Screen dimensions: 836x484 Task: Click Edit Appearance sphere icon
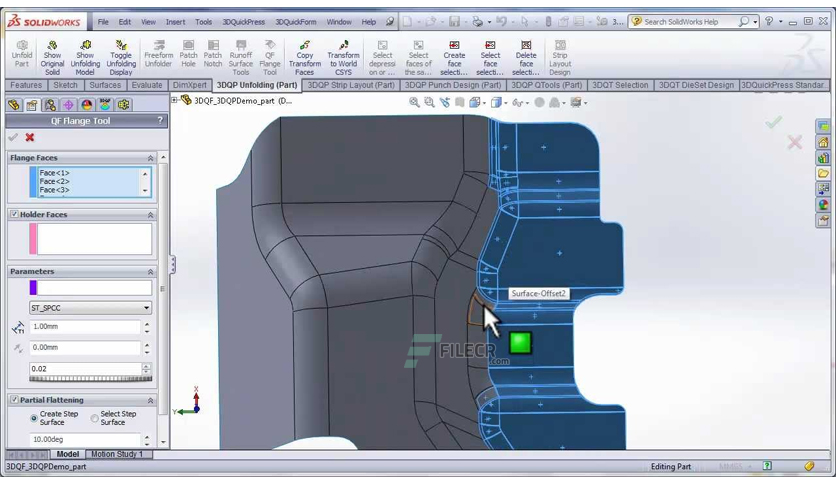click(x=540, y=102)
